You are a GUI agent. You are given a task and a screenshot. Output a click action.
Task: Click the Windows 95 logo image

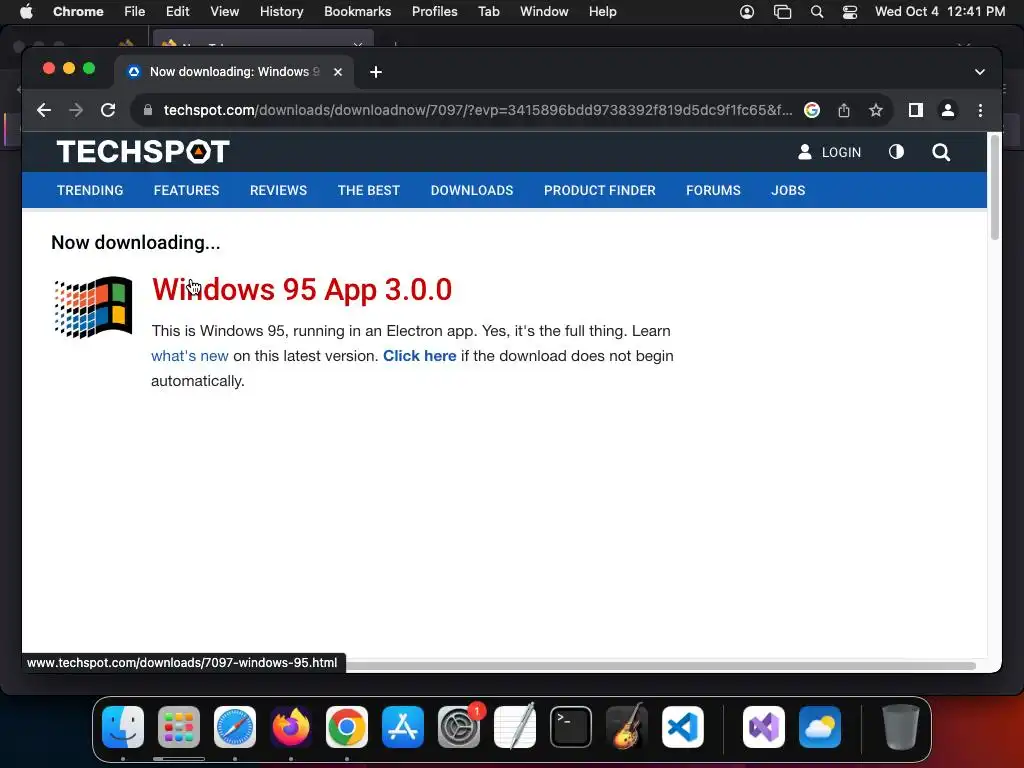tap(93, 307)
